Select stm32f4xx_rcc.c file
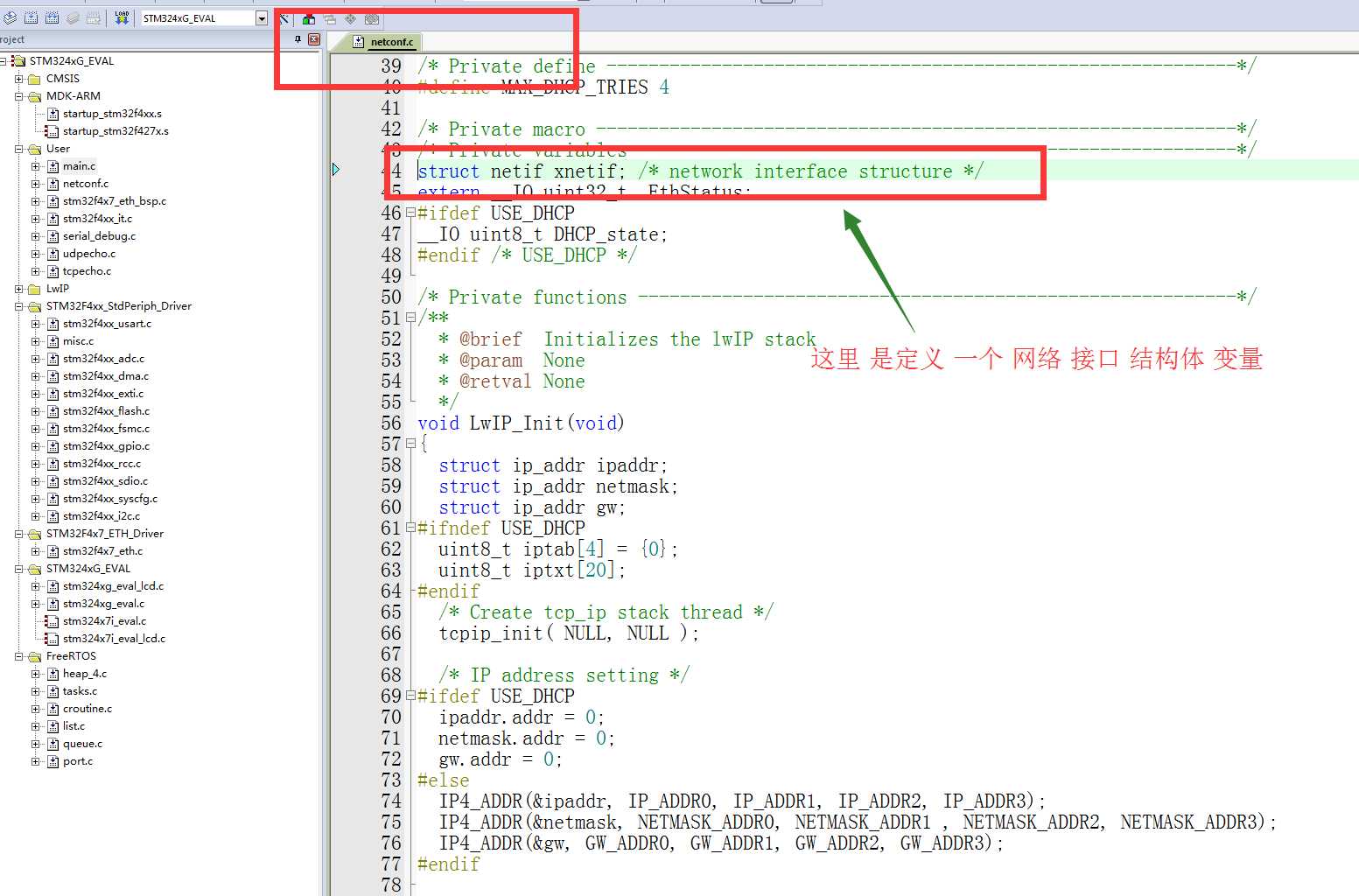Screen dimensions: 1359x896 pyautogui.click(x=102, y=464)
